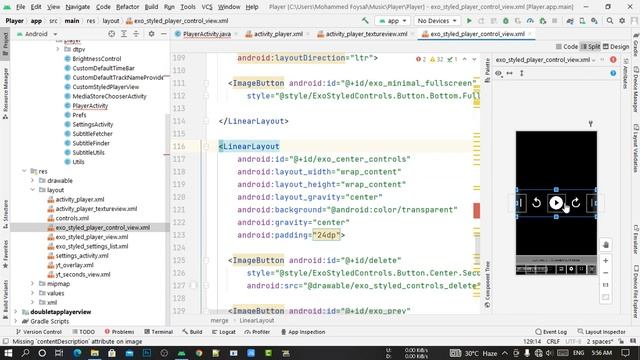Click the rewind icon in layout preview
The height and width of the screenshot is (360, 640).
click(536, 203)
